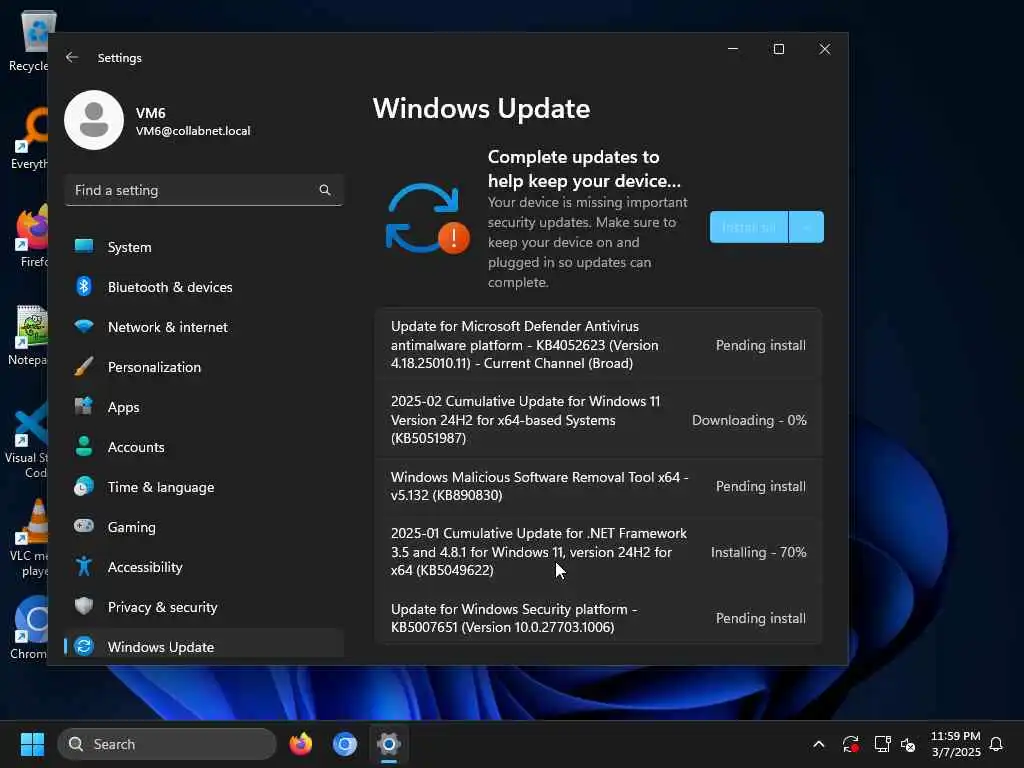
Task: Expand the Install all dropdown arrow
Action: tap(807, 227)
